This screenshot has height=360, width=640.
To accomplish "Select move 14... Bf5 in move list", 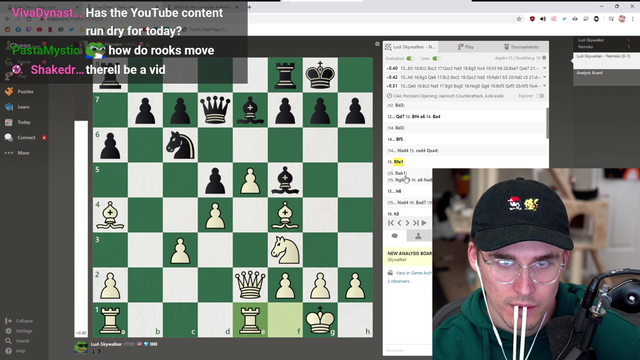I will (400, 139).
